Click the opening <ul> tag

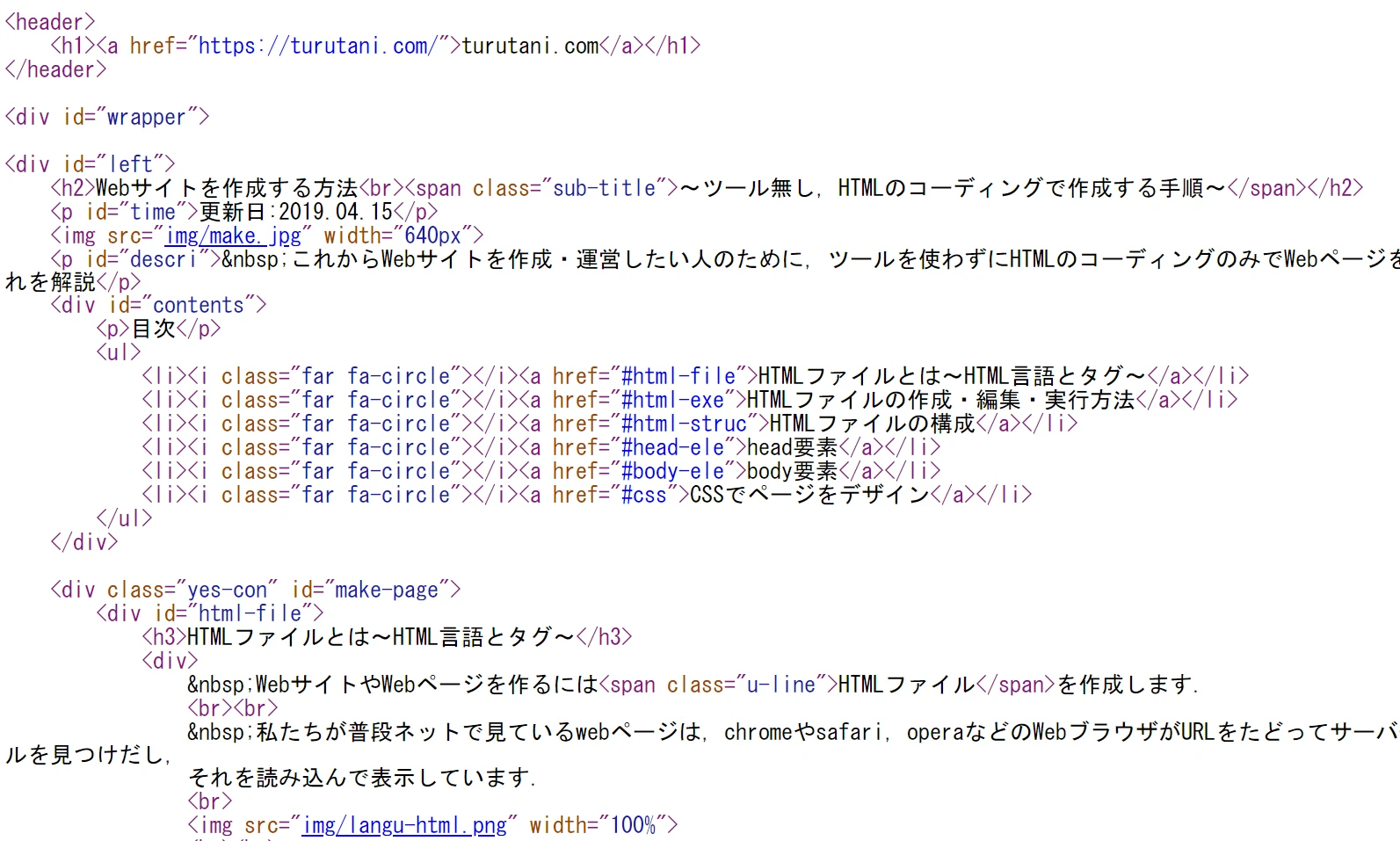coord(119,353)
